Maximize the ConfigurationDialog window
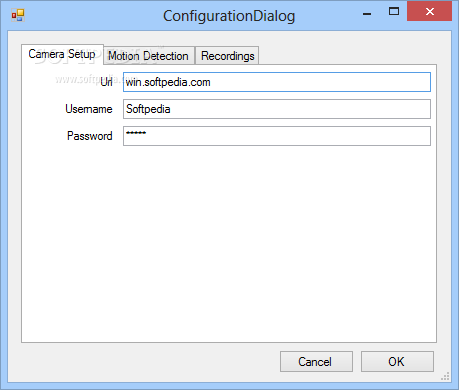Viewport: 459px width, 390px height. tap(394, 12)
